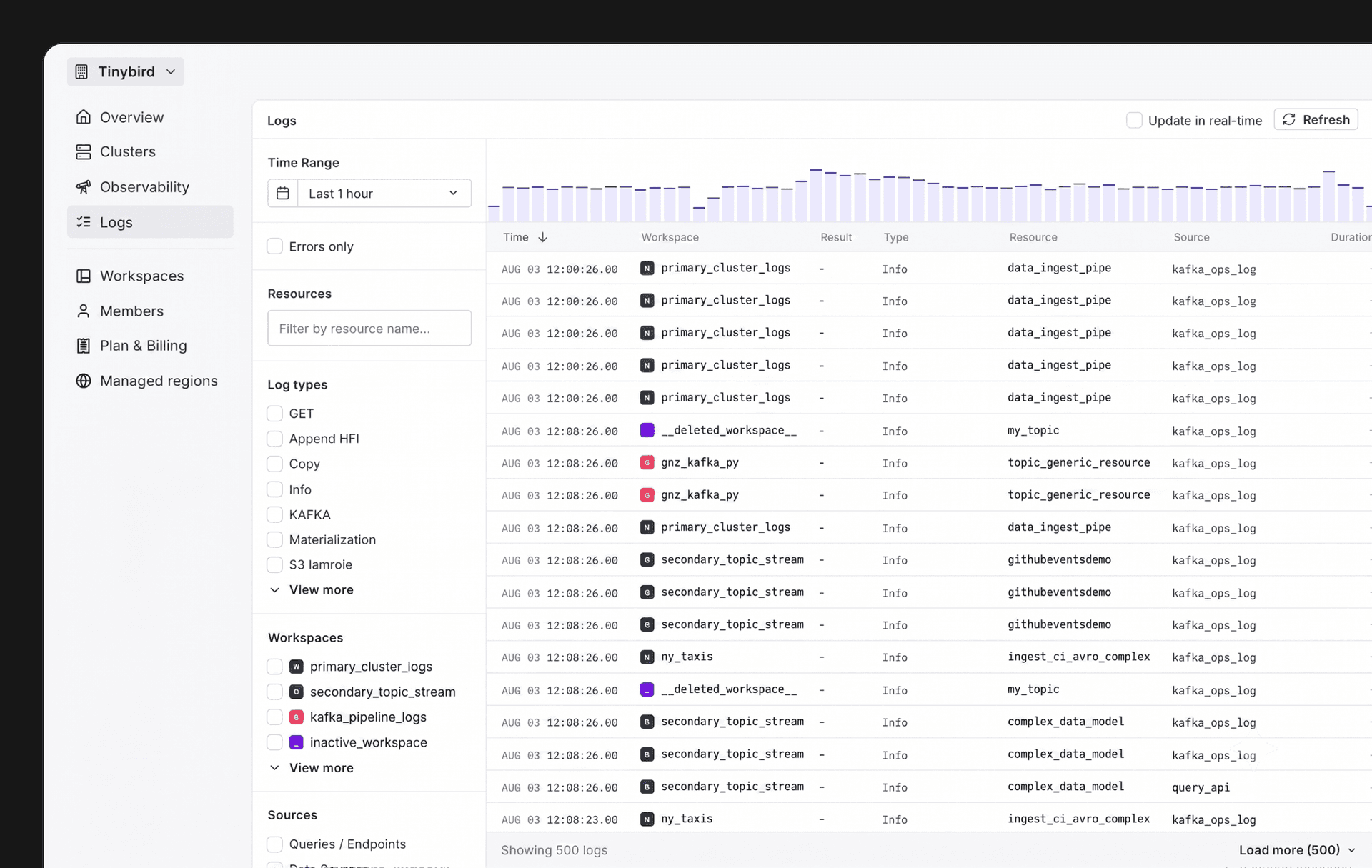The image size is (1372, 868).
Task: Sort by the Type column header
Action: pyautogui.click(x=896, y=237)
